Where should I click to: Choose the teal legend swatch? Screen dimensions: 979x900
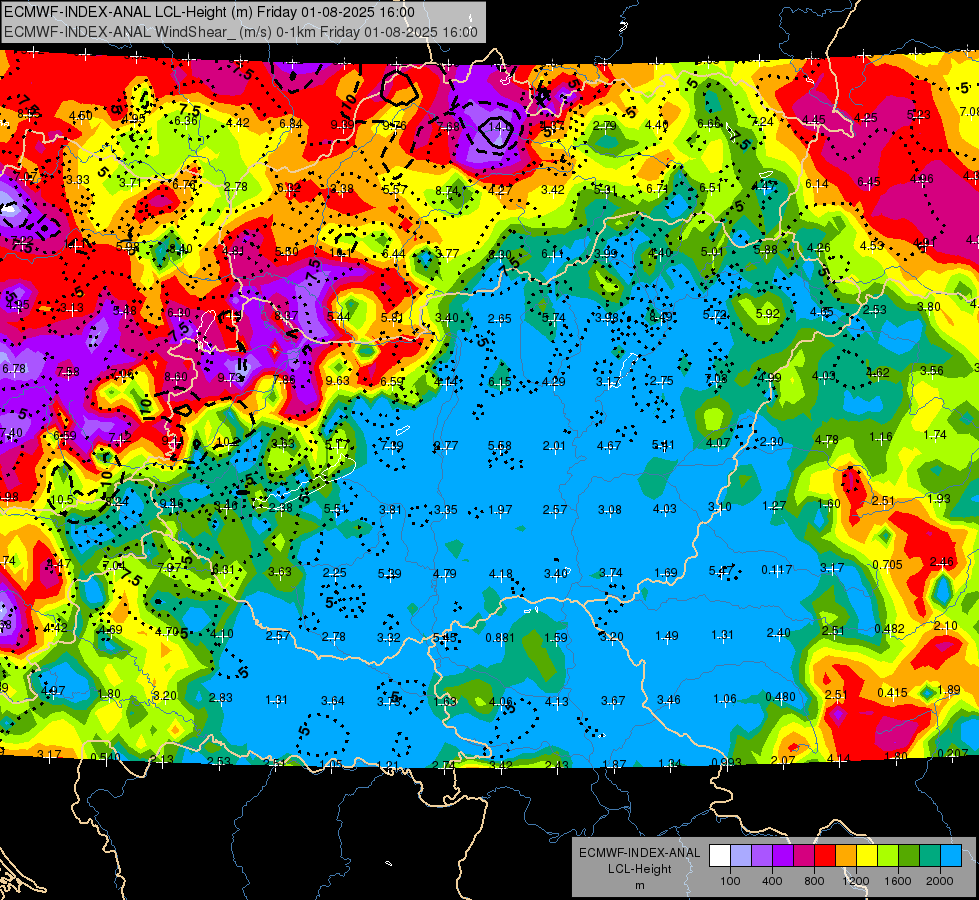(x=930, y=856)
